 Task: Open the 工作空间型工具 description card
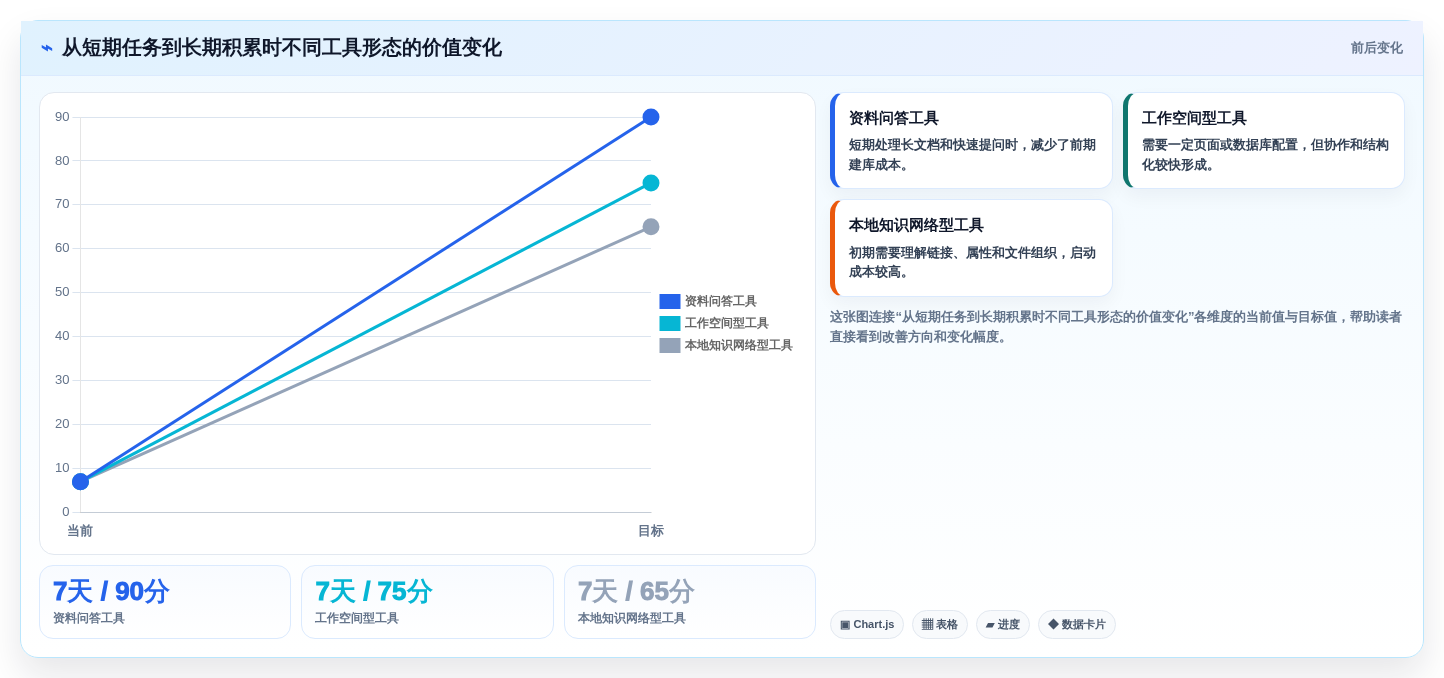click(x=1264, y=141)
